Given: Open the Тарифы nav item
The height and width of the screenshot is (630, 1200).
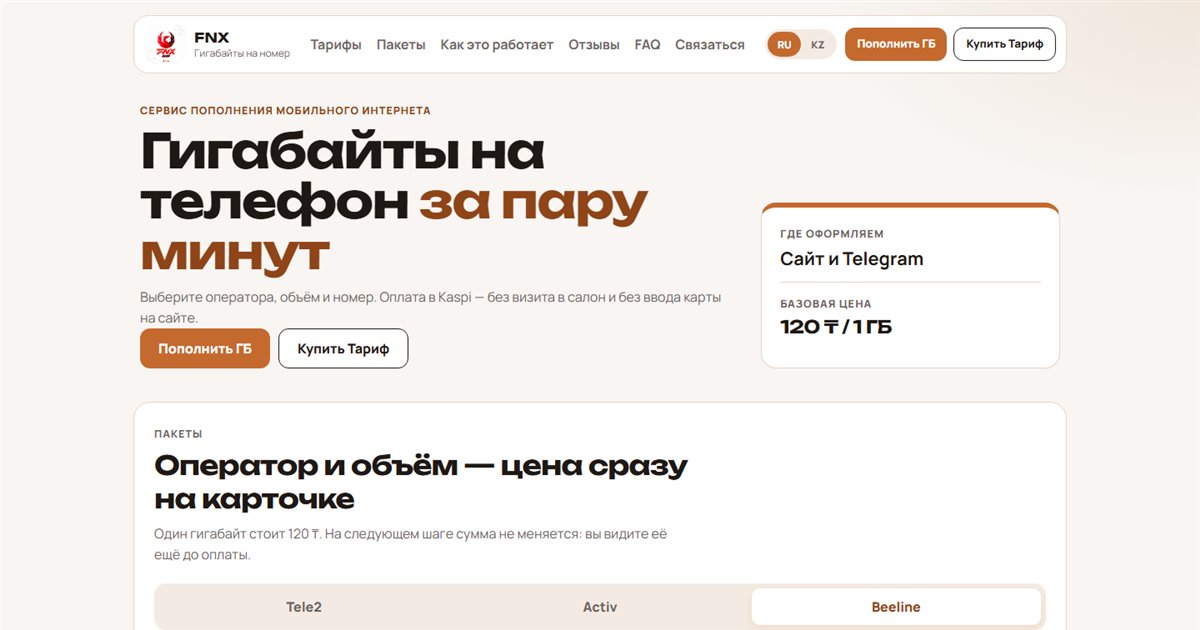Looking at the screenshot, I should [336, 45].
